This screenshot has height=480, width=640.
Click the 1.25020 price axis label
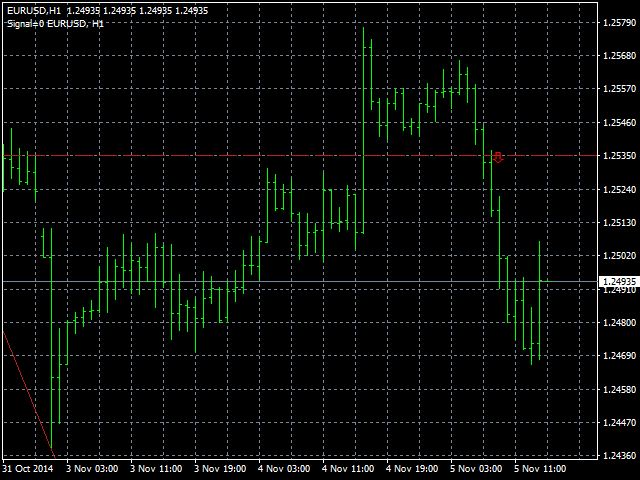coord(619,256)
